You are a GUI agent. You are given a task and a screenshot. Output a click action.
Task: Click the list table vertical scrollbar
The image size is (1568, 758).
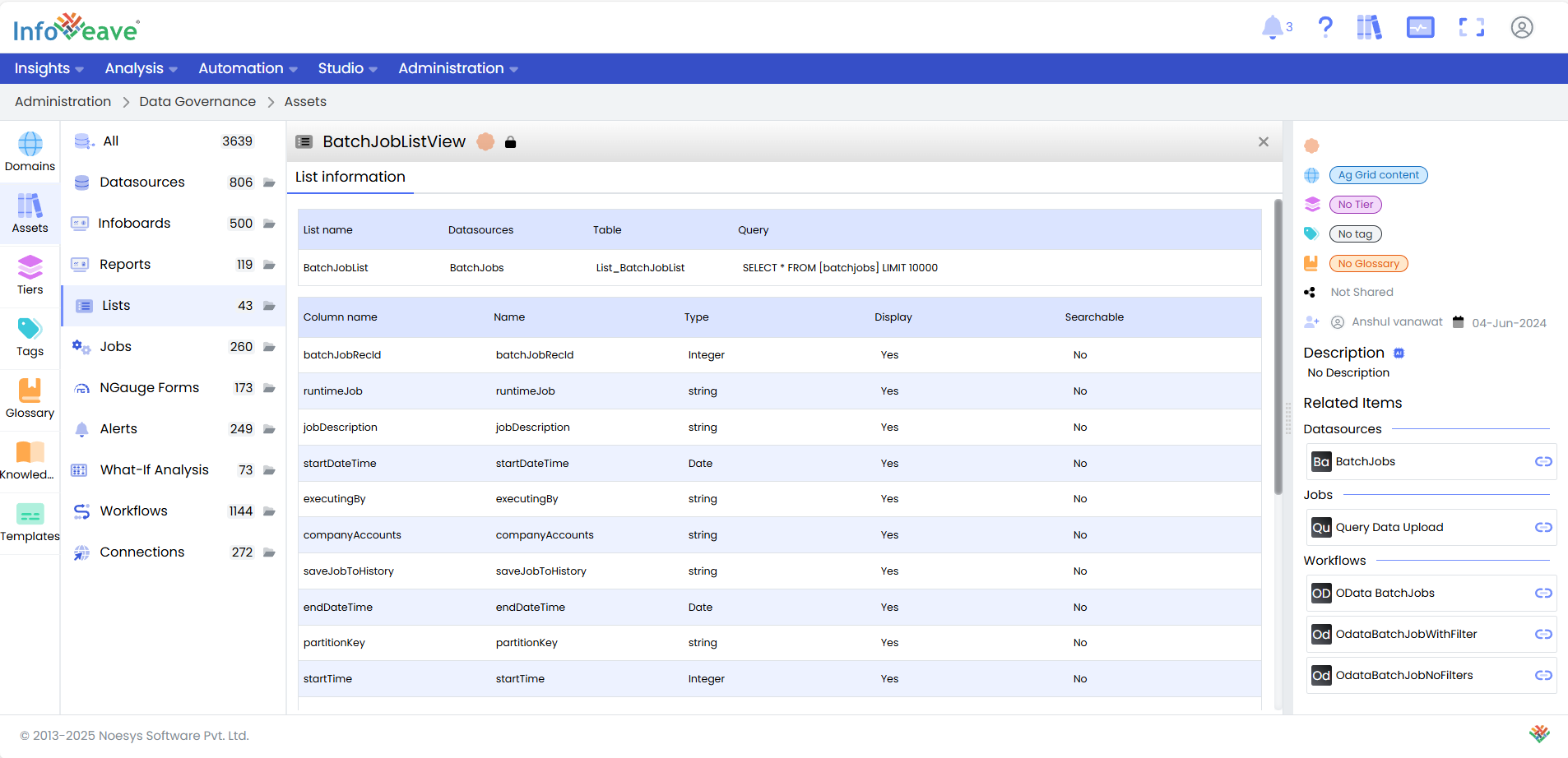[x=1278, y=347]
